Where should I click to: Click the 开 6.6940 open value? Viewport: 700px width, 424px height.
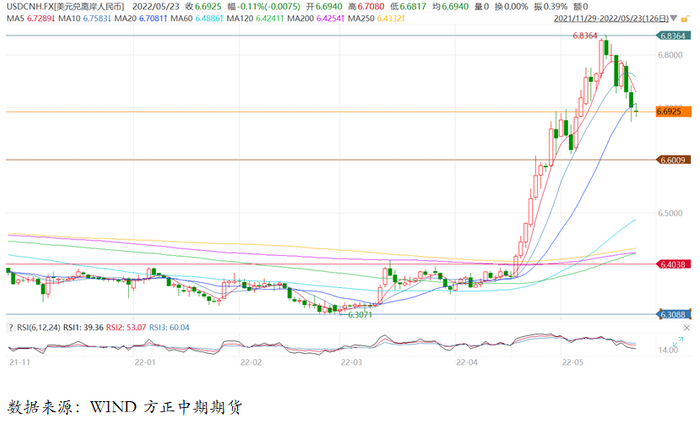point(324,7)
